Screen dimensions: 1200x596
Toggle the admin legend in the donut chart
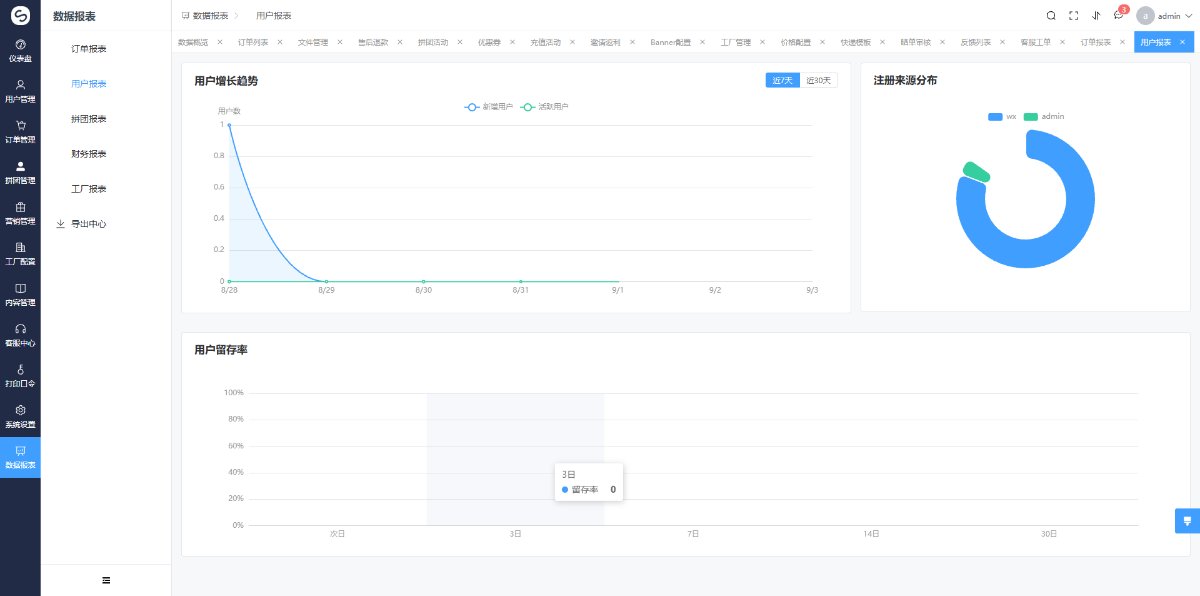[1044, 117]
